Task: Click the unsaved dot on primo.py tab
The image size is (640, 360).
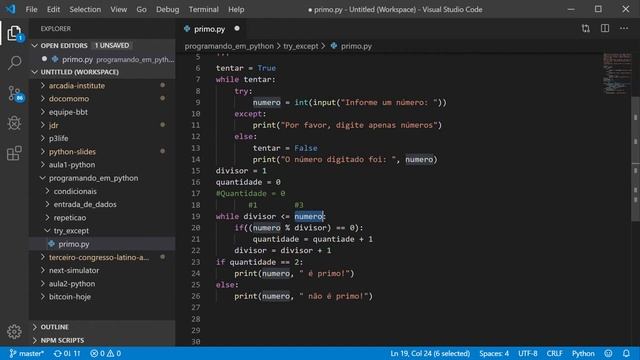Action: point(237,29)
